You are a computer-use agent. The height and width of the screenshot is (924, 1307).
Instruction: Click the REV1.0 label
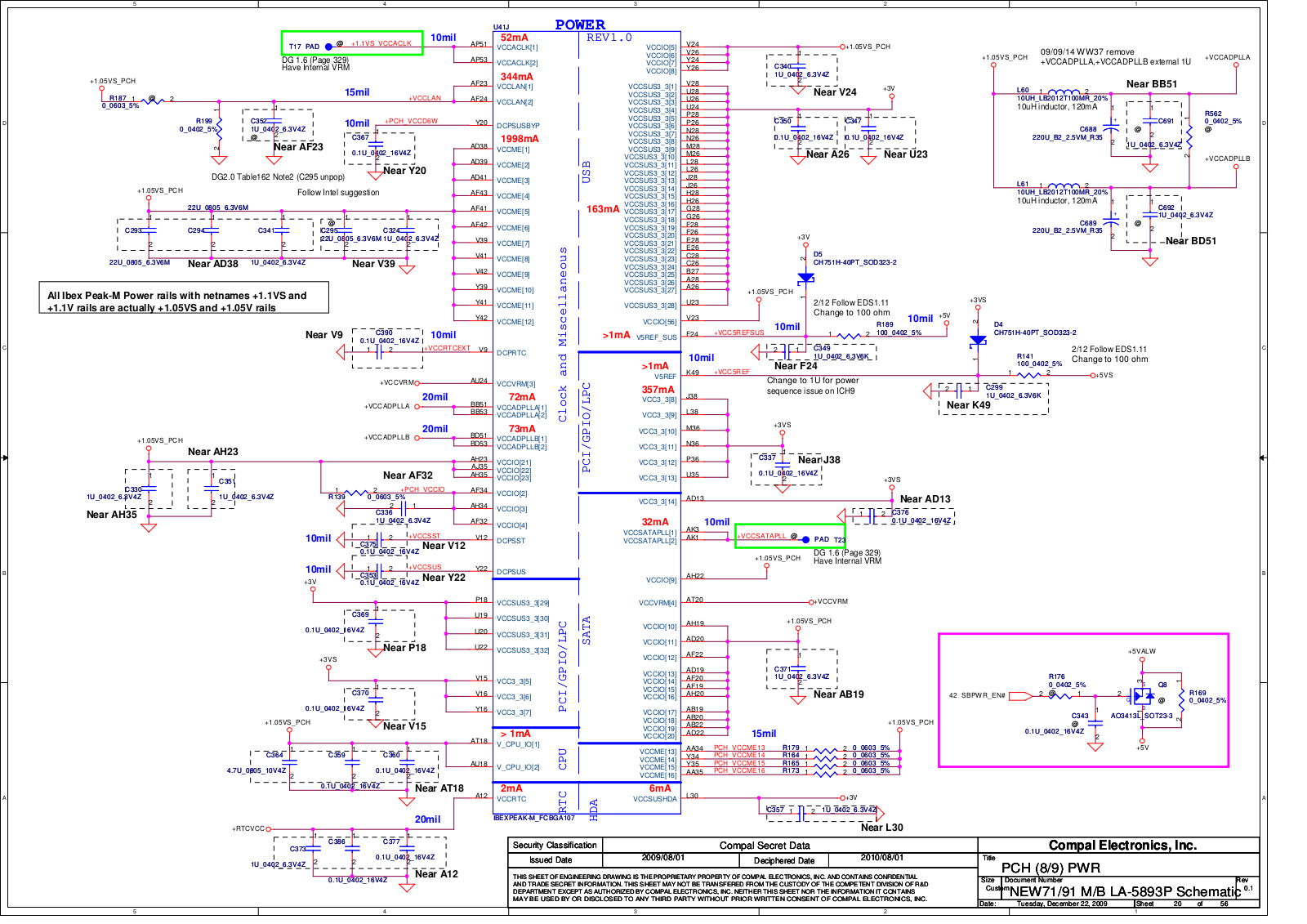pos(609,38)
